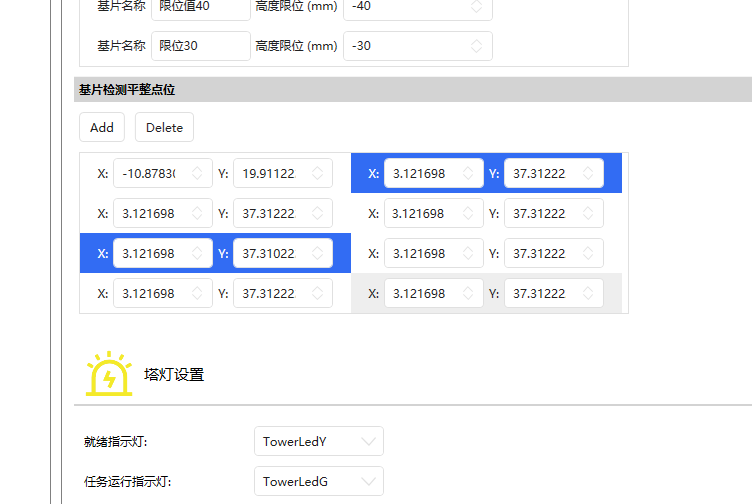Click the X field showing -10.8783
Viewport: 752px width, 504px height.
coord(150,173)
